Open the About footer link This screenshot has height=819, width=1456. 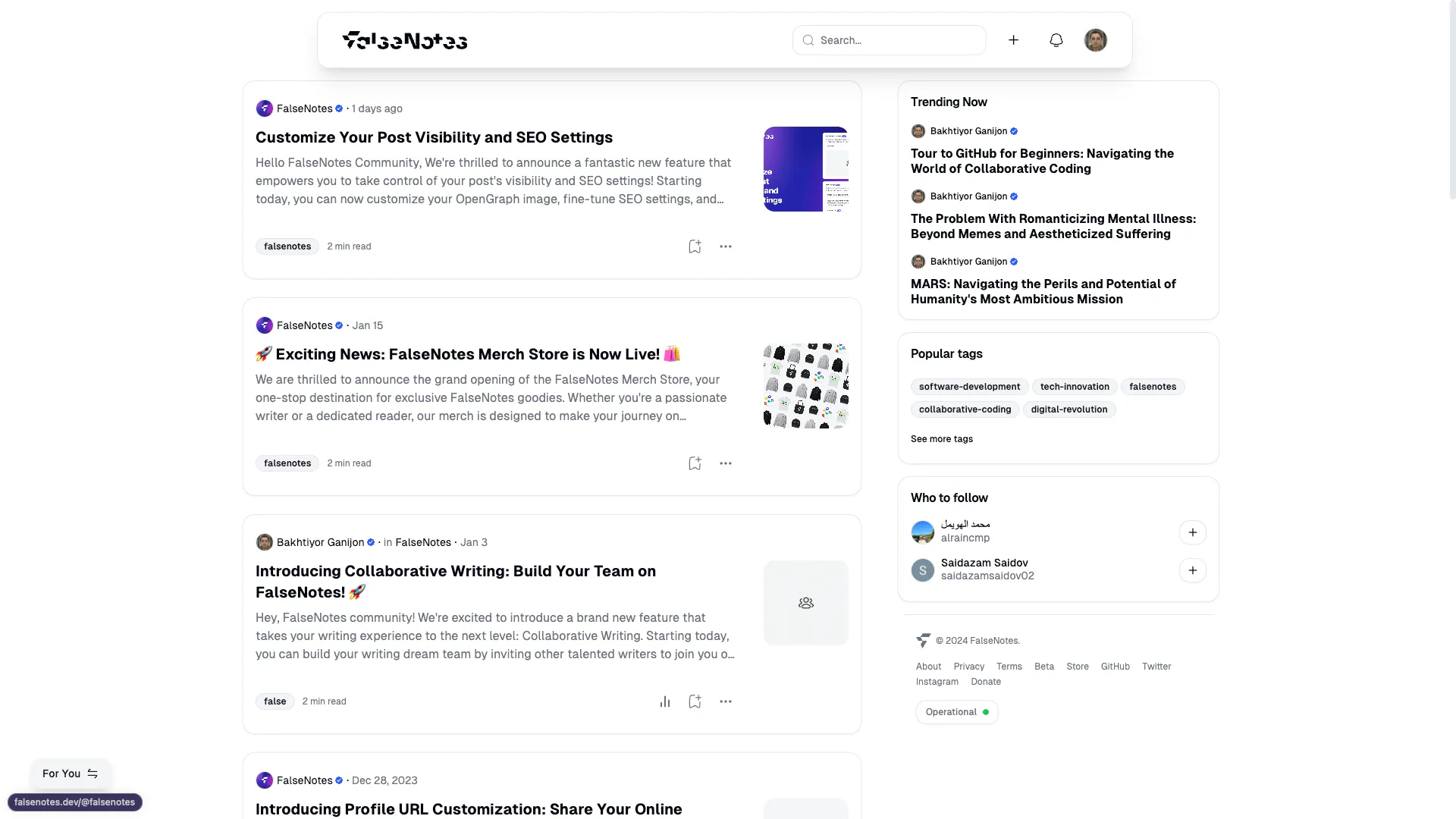pos(928,667)
